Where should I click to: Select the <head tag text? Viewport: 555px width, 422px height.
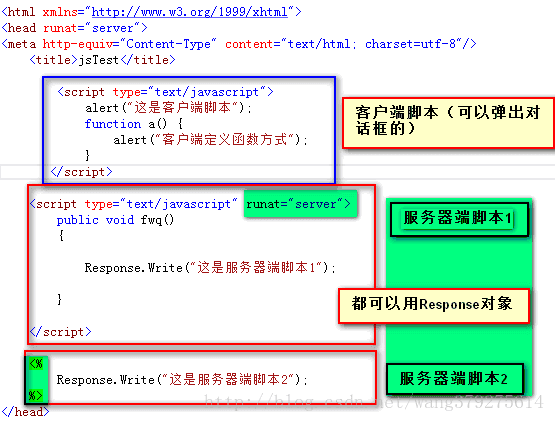pos(19,28)
